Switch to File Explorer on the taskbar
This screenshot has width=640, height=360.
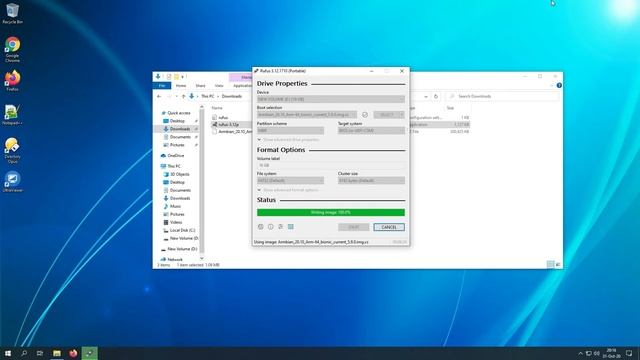57,353
